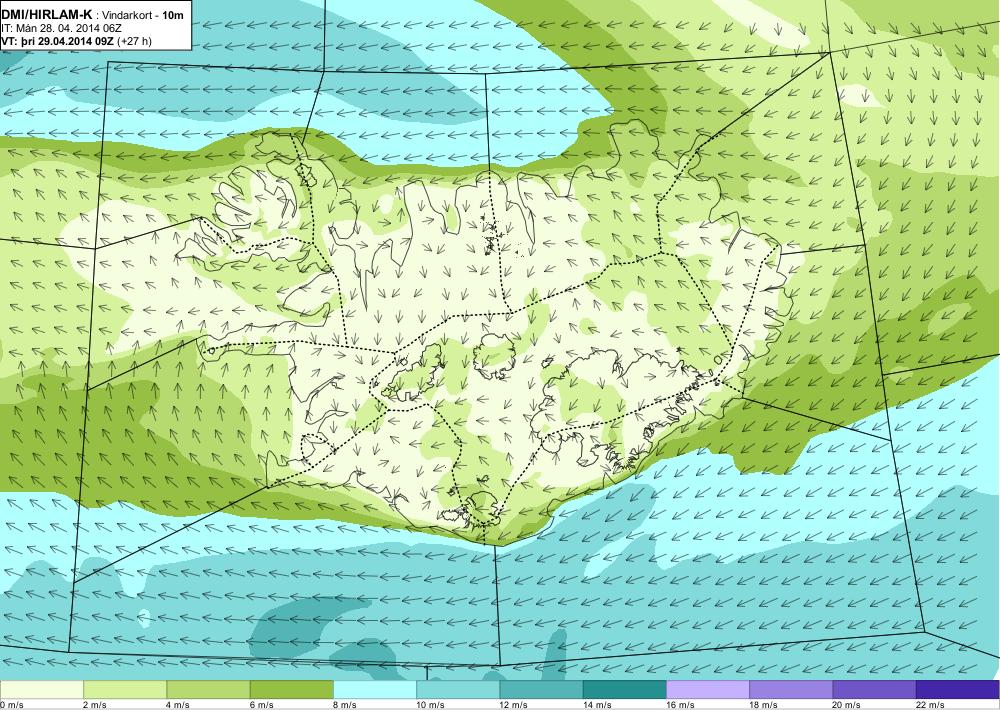Viewport: 1000px width, 710px height.
Task: Select the "4 m/s" legend label
Action: (179, 705)
